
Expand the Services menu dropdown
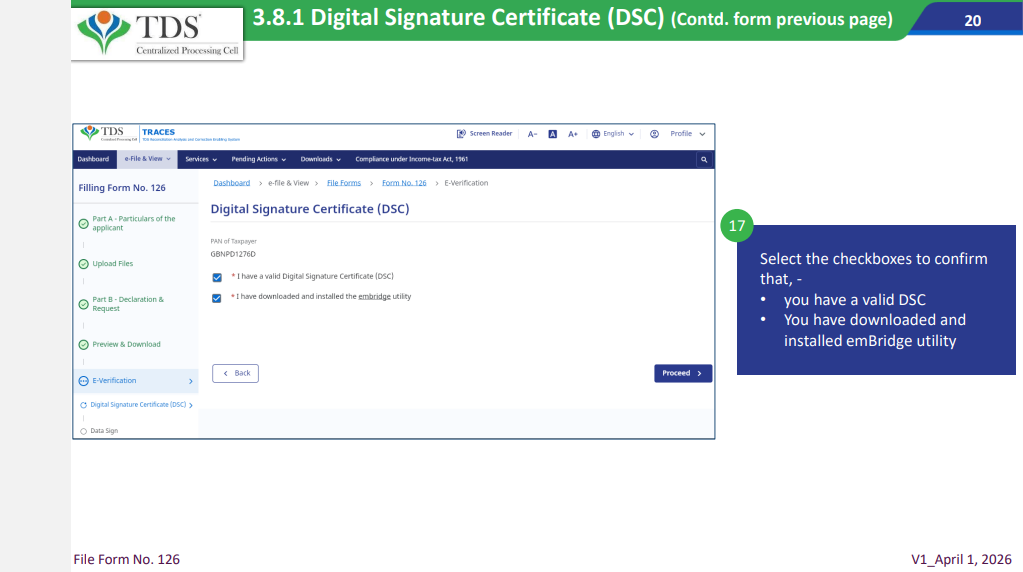[201, 159]
